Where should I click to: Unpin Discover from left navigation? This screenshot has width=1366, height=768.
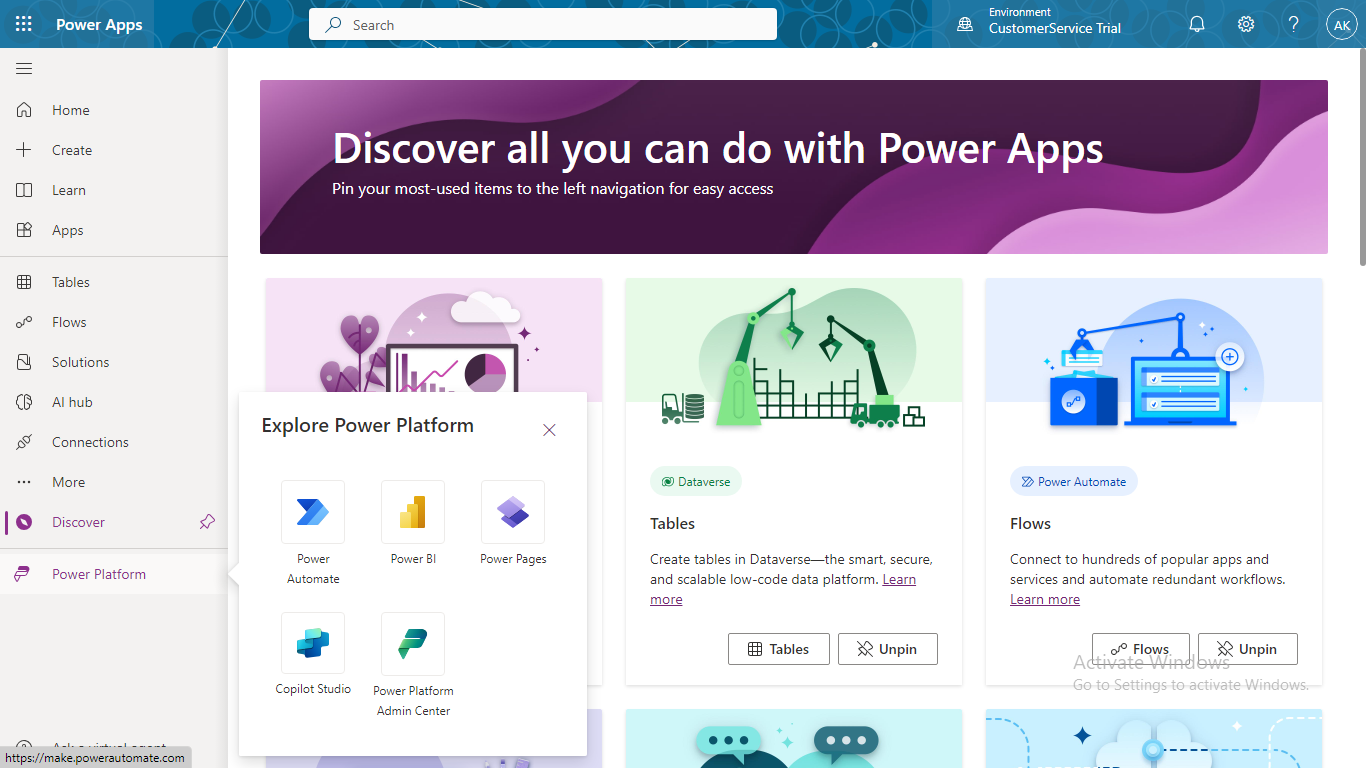[x=207, y=522]
